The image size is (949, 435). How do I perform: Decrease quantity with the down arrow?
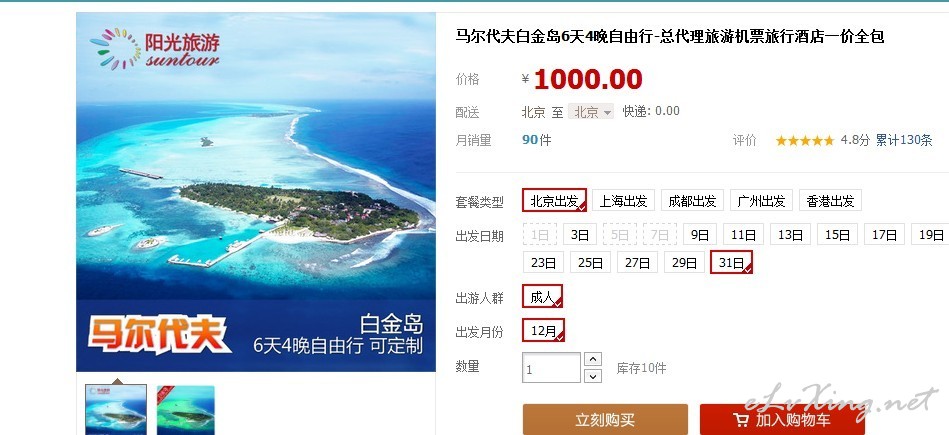[x=593, y=376]
